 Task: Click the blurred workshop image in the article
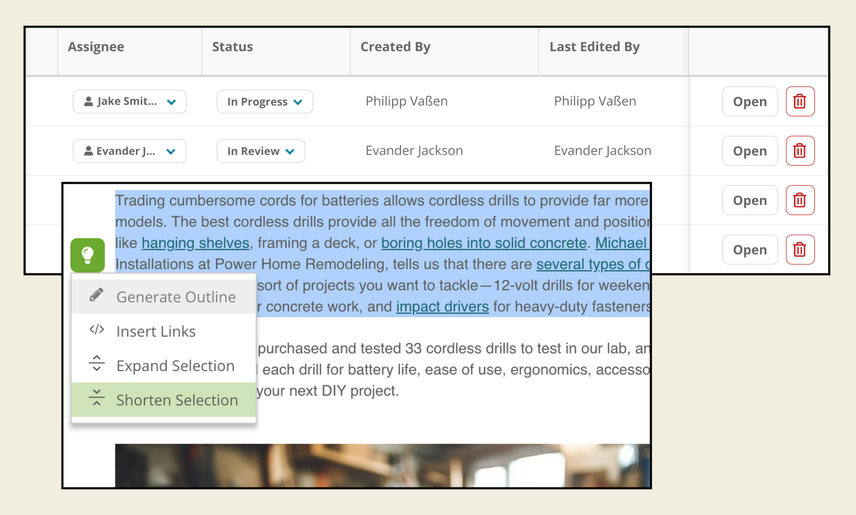coord(382,465)
